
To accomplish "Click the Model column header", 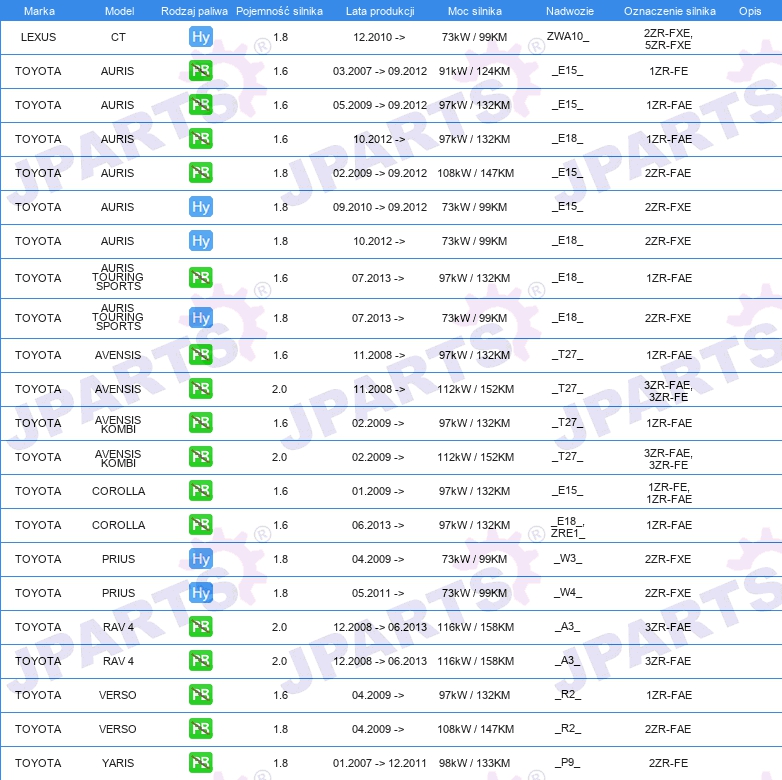I will pos(119,11).
